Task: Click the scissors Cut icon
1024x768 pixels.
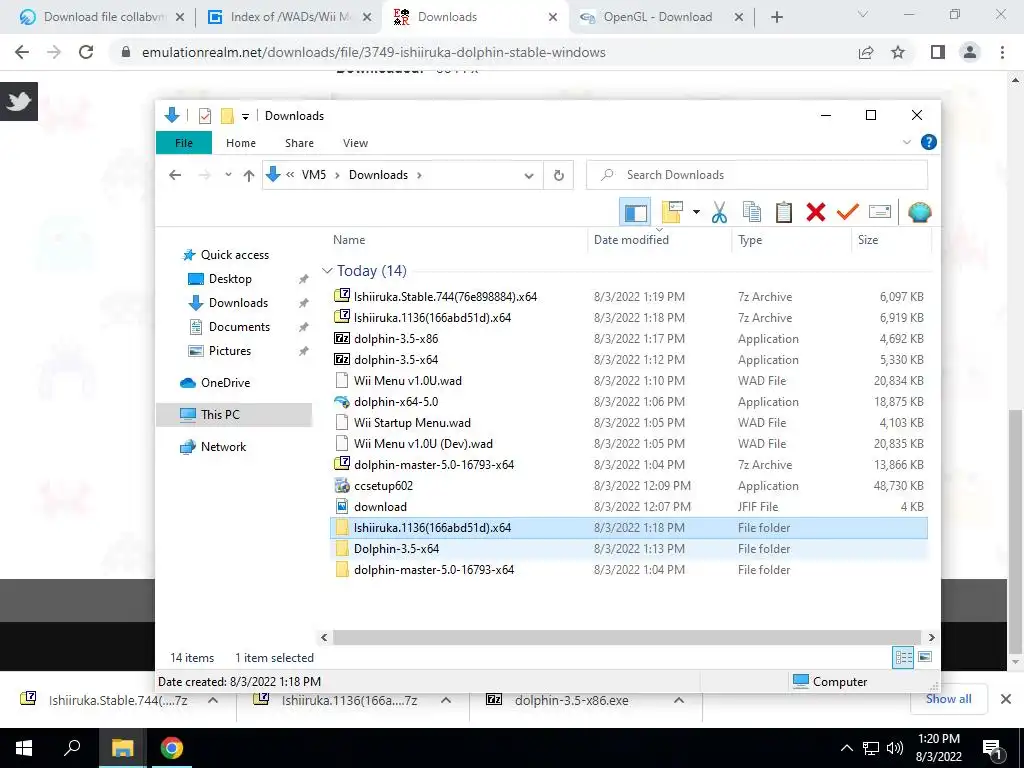Action: tap(719, 212)
